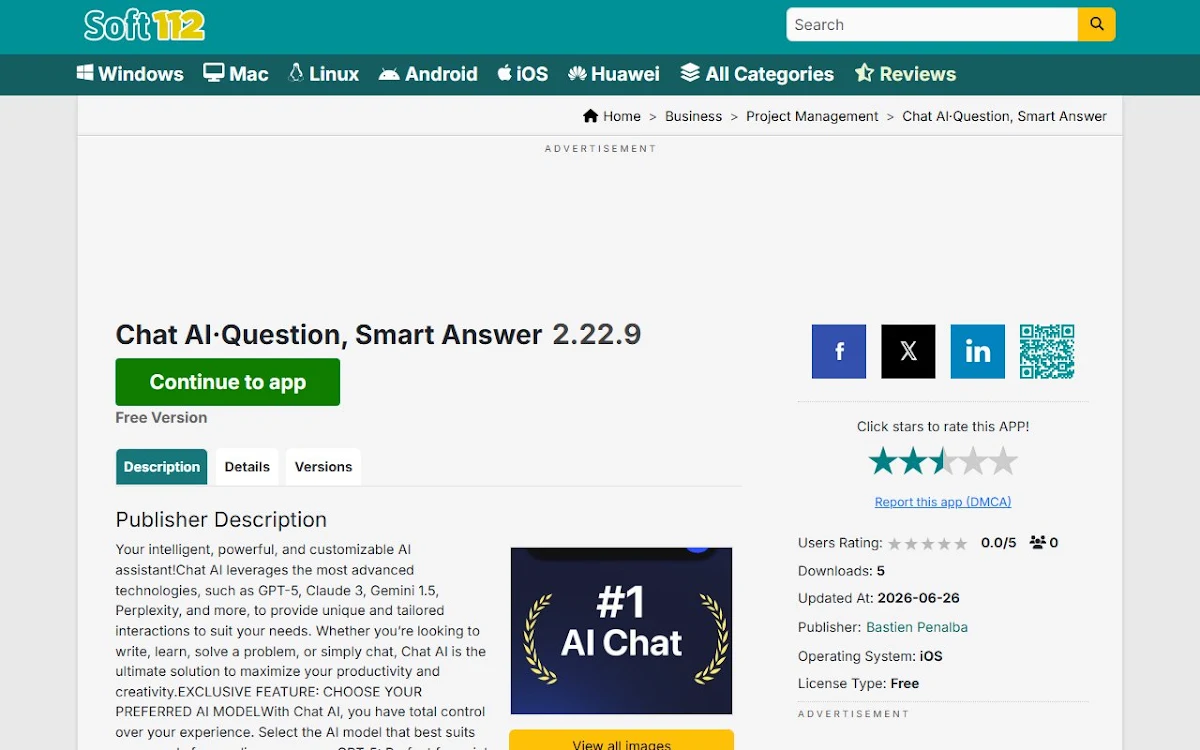Click the version number 2.22.9

click(x=597, y=334)
